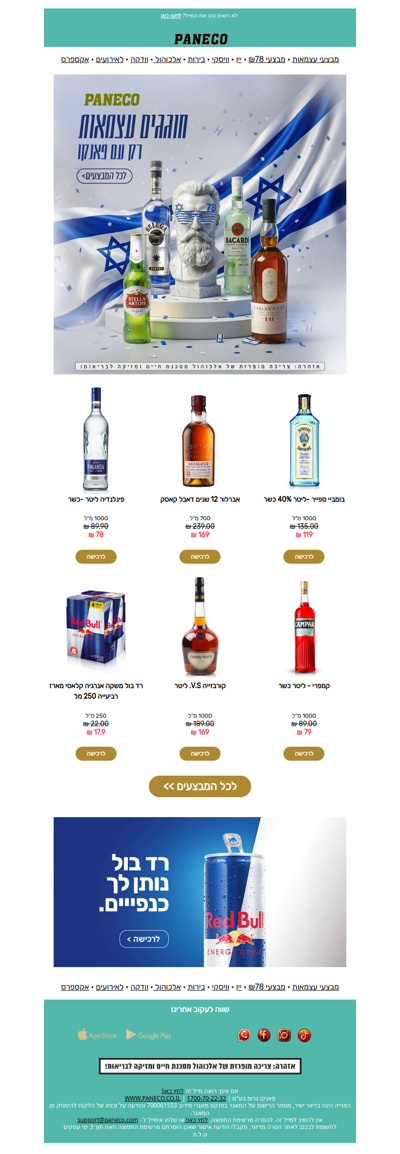The width and height of the screenshot is (400, 1154).
Task: Open the Instagram icon in the footer
Action: (x=284, y=1035)
